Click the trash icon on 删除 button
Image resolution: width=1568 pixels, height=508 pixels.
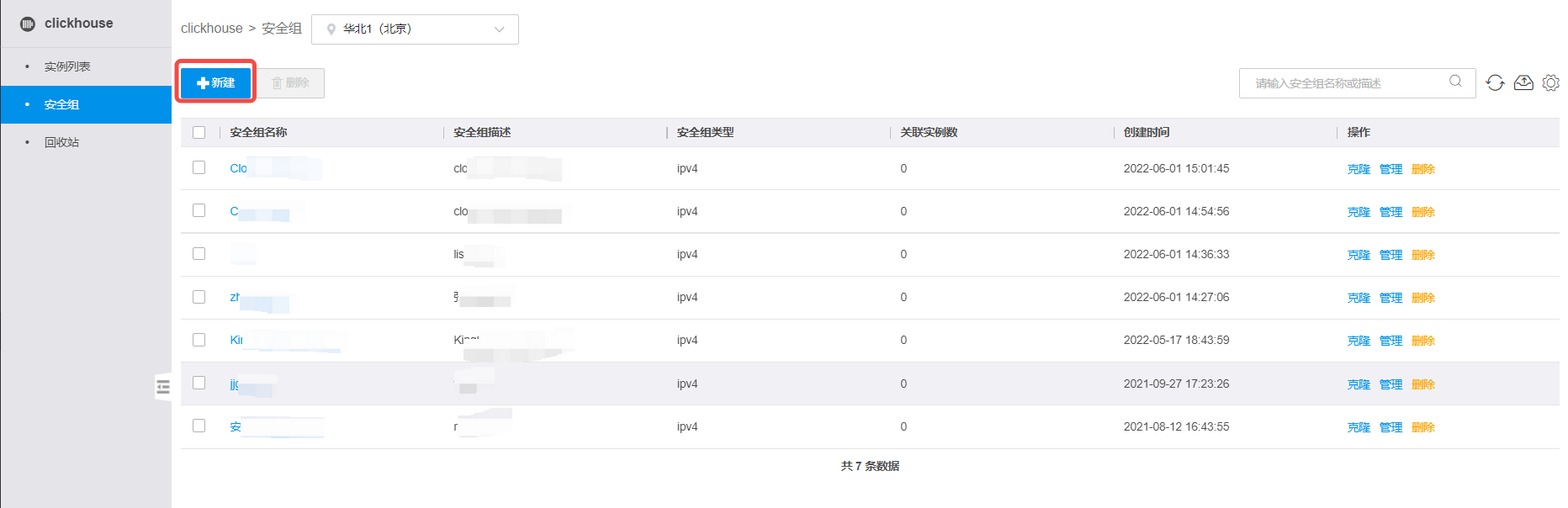pos(277,82)
